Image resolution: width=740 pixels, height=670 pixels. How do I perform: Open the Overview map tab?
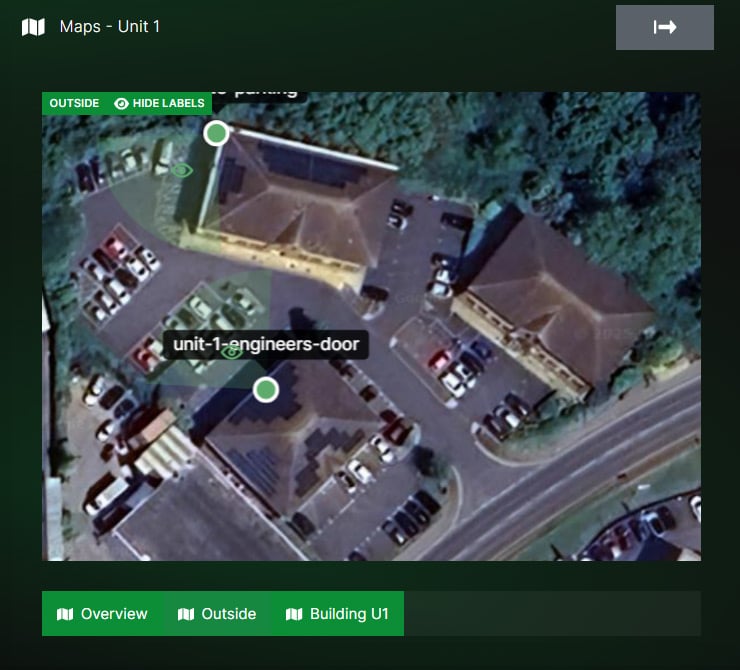pos(102,613)
